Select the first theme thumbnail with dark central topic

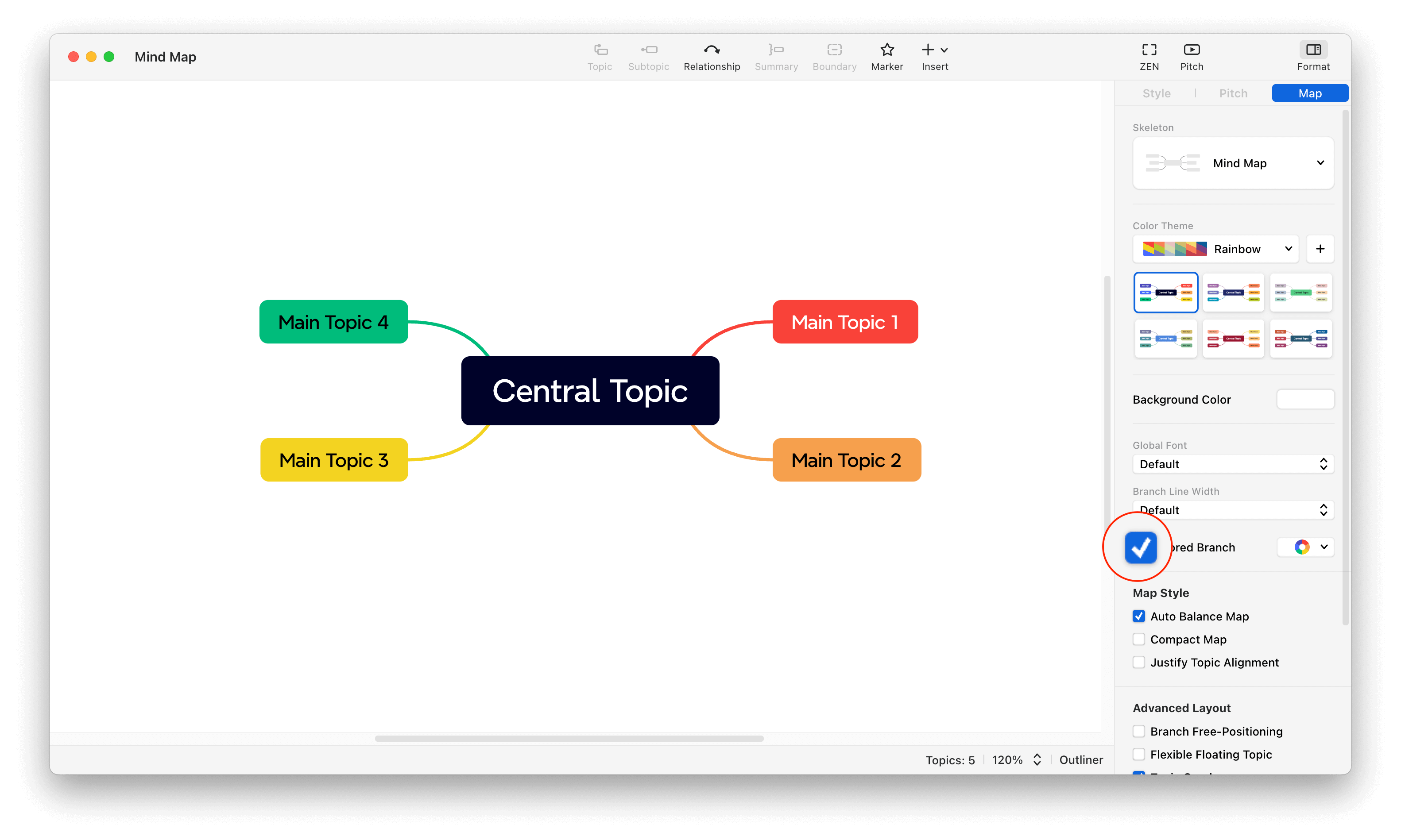[1165, 293]
